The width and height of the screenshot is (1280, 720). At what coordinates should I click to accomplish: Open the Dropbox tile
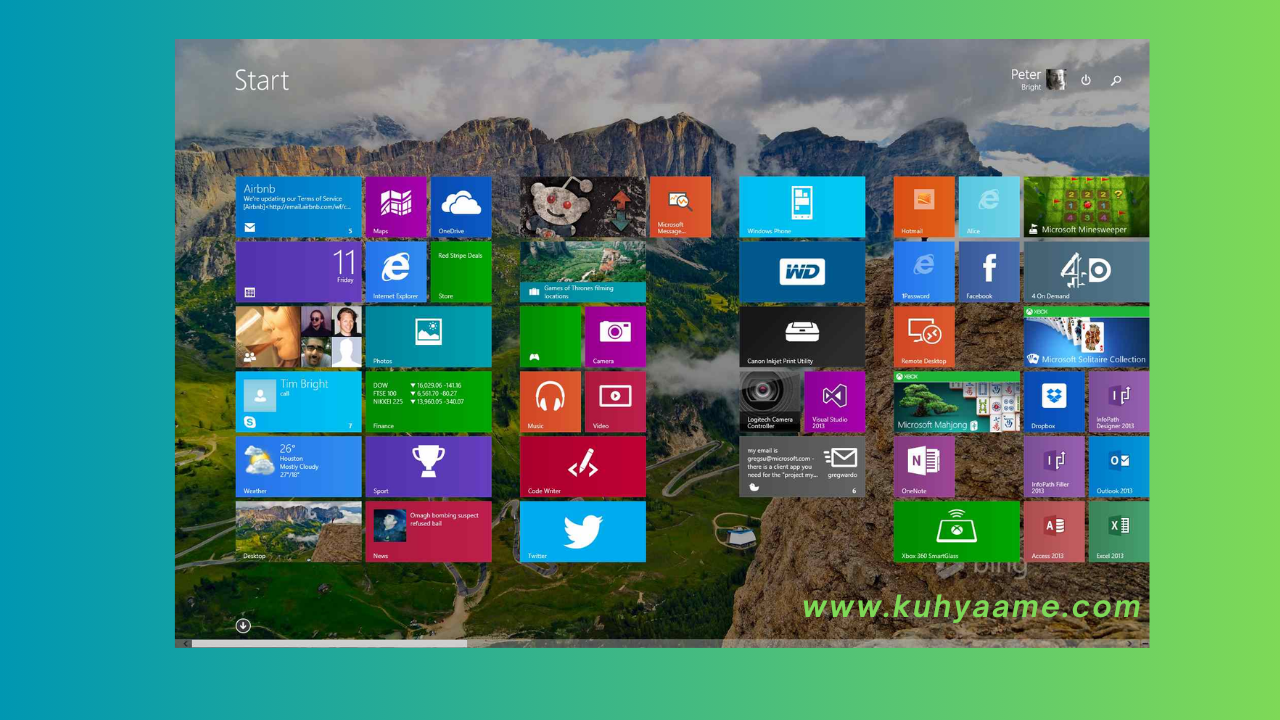pyautogui.click(x=1054, y=402)
